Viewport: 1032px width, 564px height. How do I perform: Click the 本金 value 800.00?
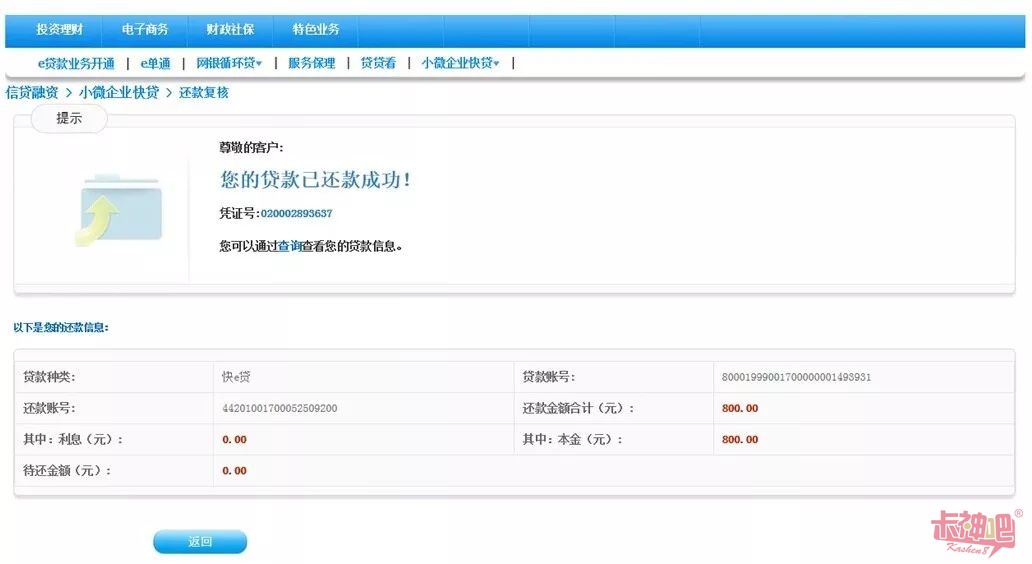click(x=740, y=440)
